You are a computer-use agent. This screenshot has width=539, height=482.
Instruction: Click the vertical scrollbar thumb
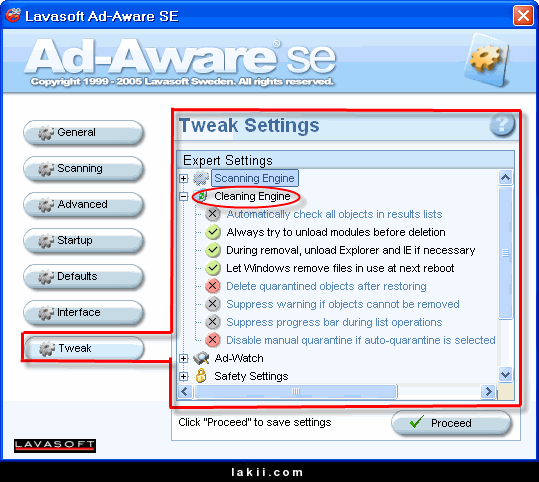tap(505, 253)
